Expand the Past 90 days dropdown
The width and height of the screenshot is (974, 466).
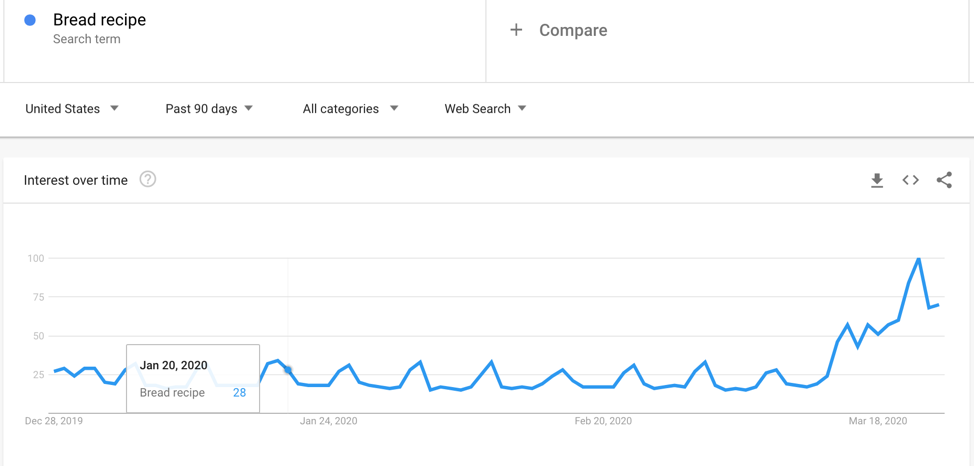tap(209, 108)
